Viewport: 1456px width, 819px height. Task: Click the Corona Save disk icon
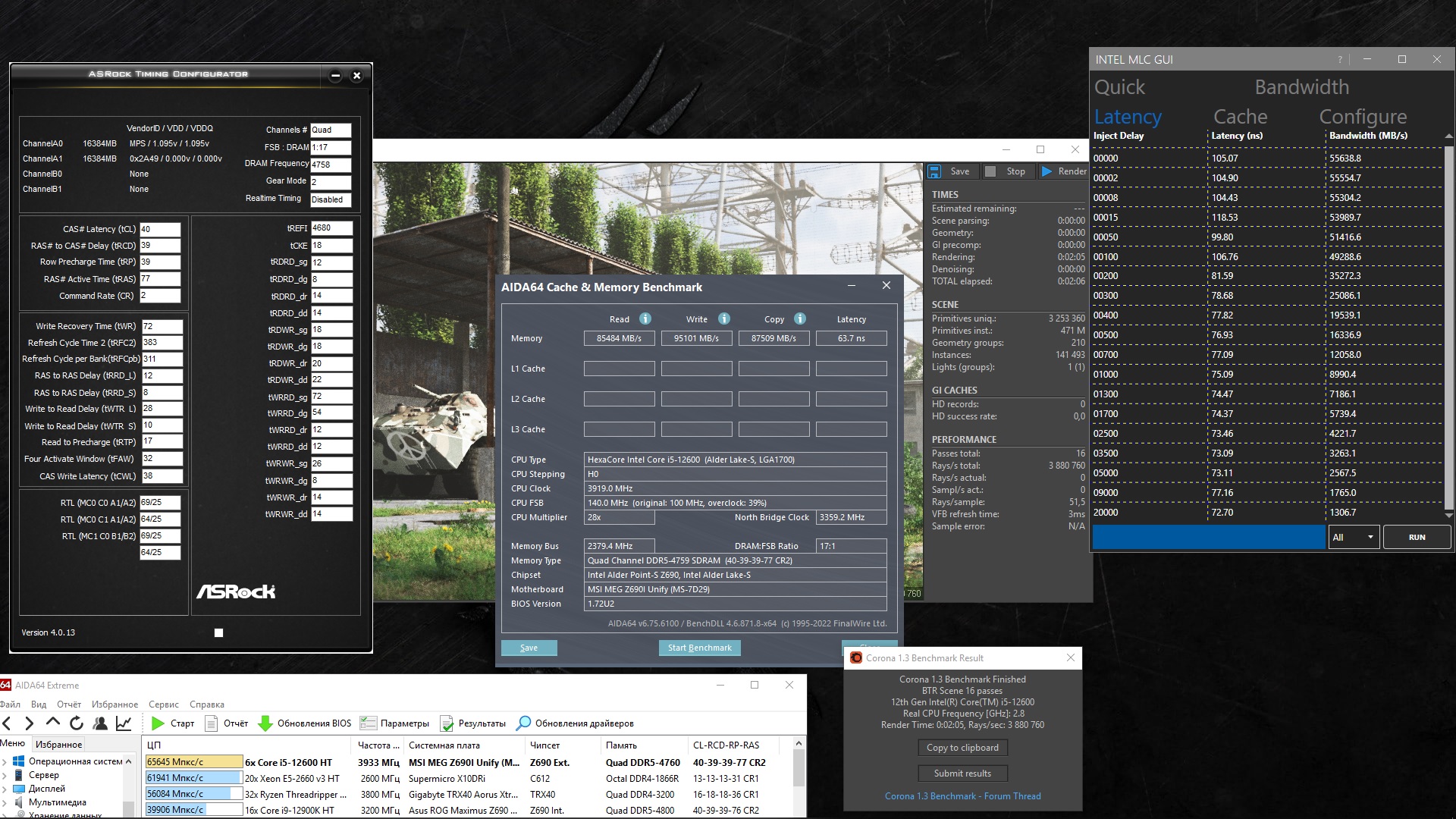tap(935, 171)
